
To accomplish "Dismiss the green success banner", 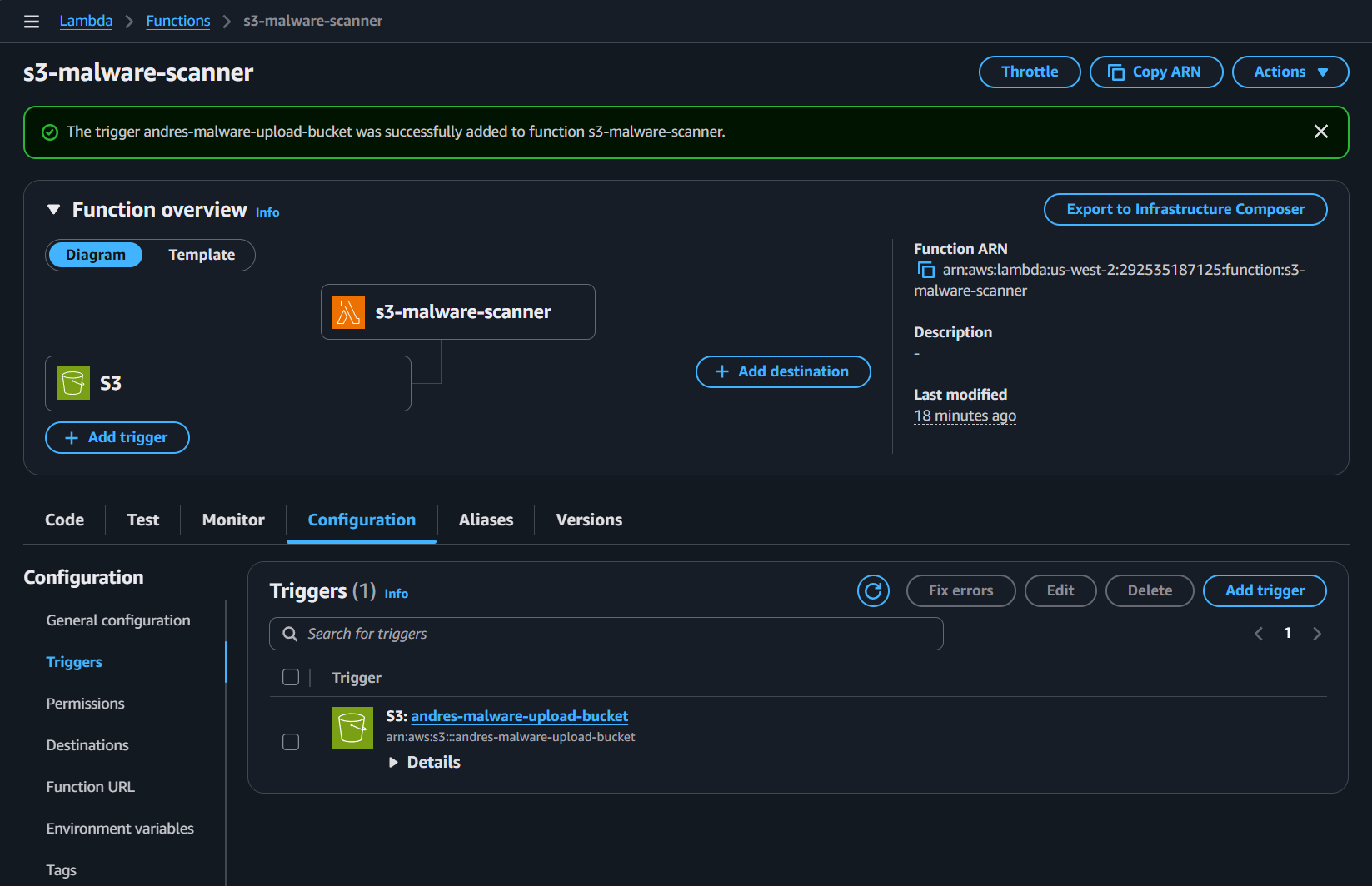I will [1321, 132].
